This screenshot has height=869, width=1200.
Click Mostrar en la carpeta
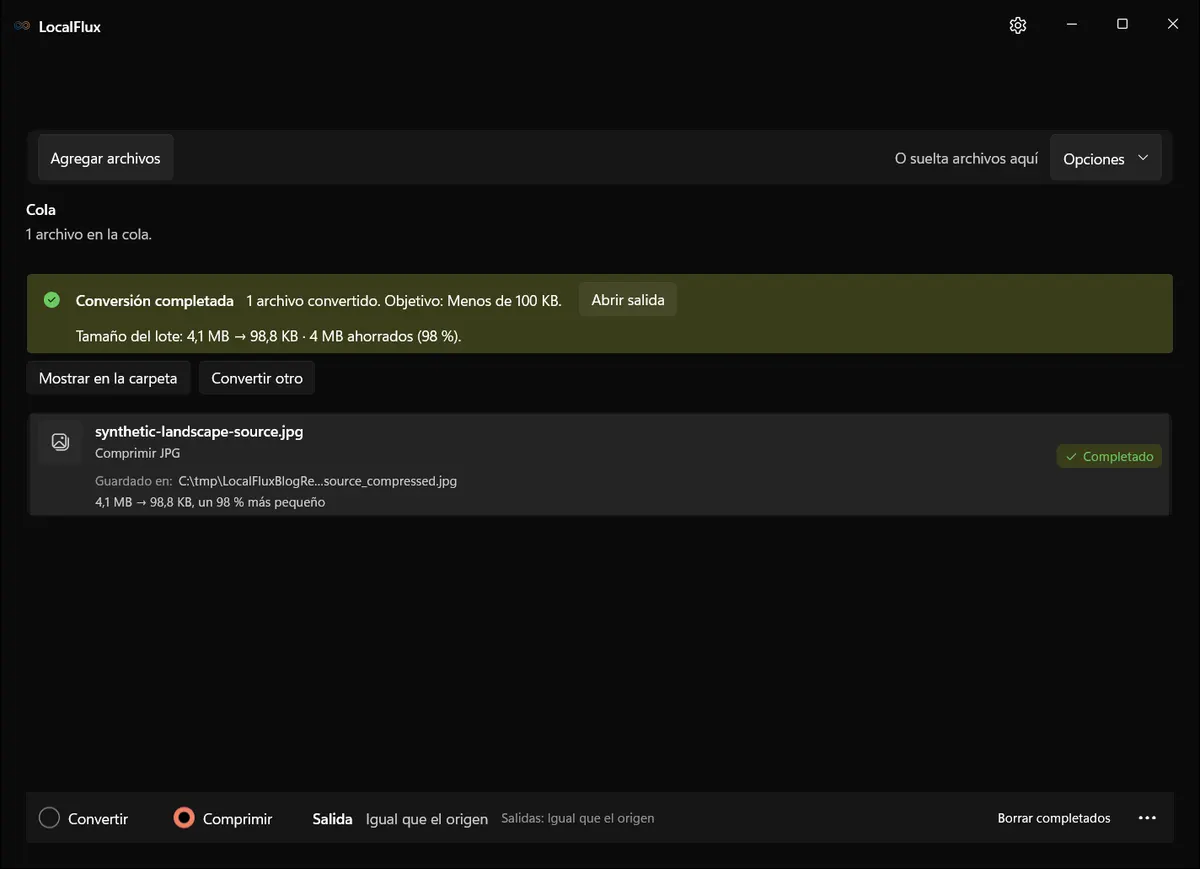pos(108,379)
